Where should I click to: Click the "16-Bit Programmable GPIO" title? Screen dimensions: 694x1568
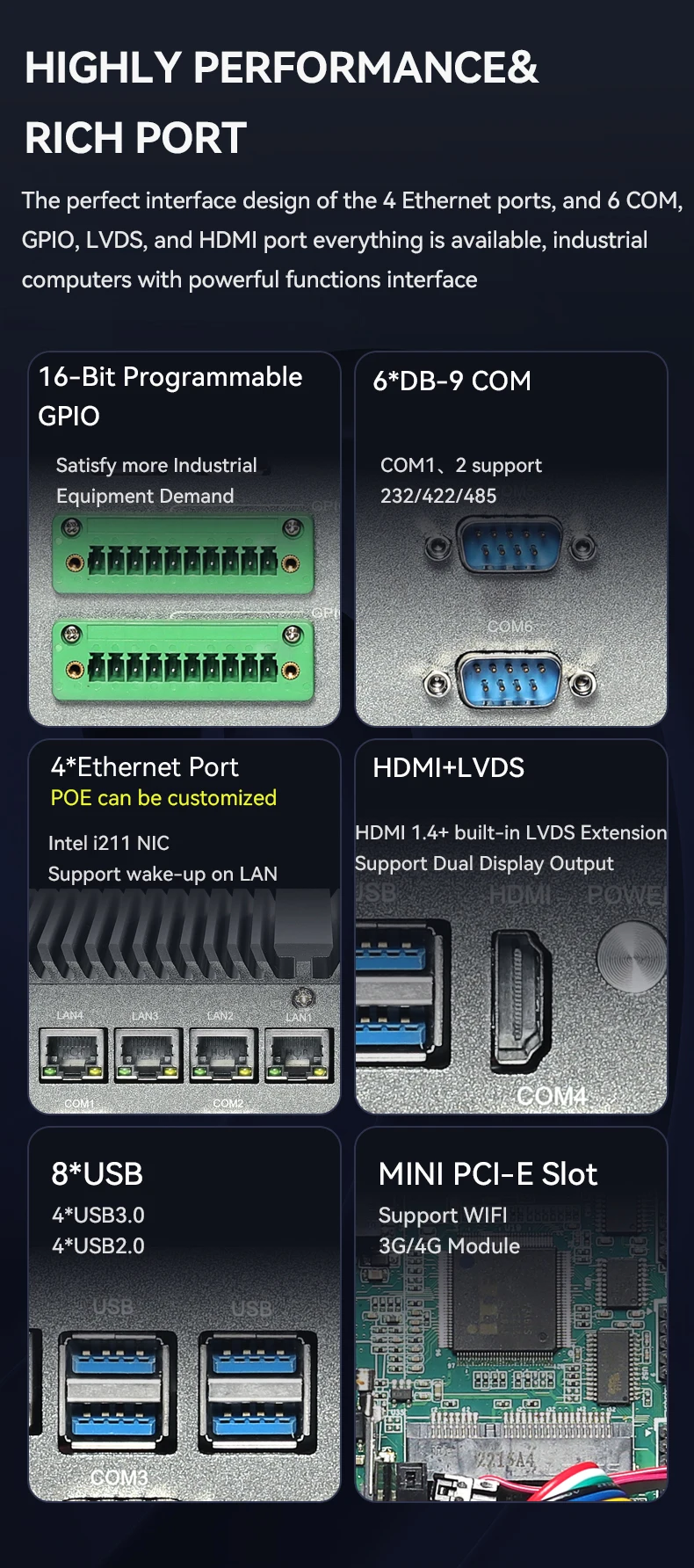pos(170,396)
